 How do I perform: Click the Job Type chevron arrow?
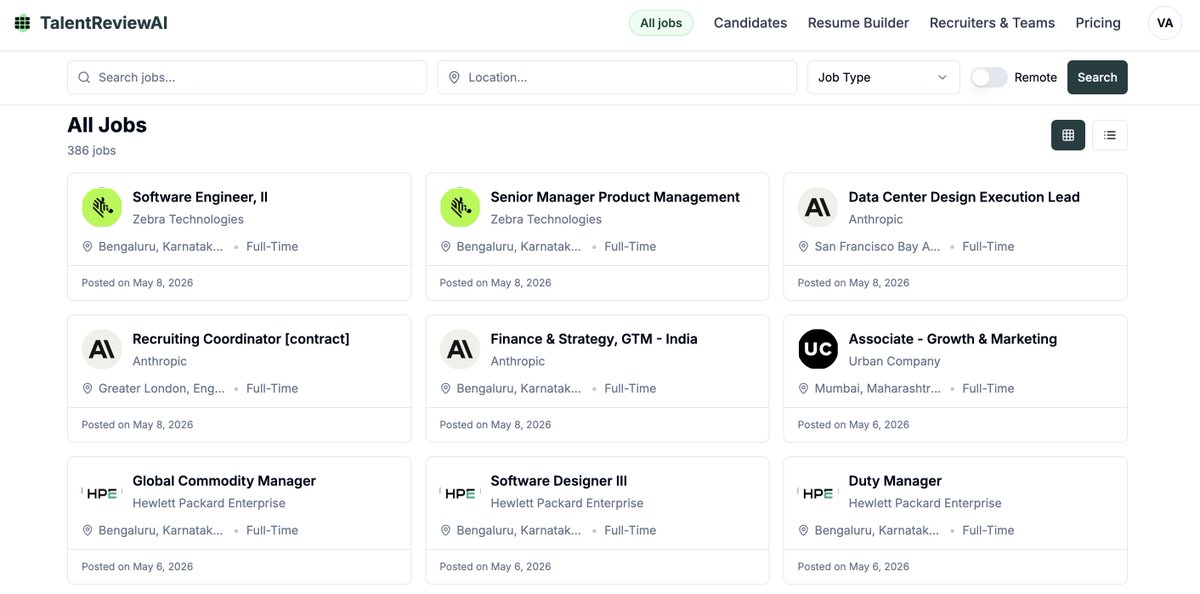point(942,77)
